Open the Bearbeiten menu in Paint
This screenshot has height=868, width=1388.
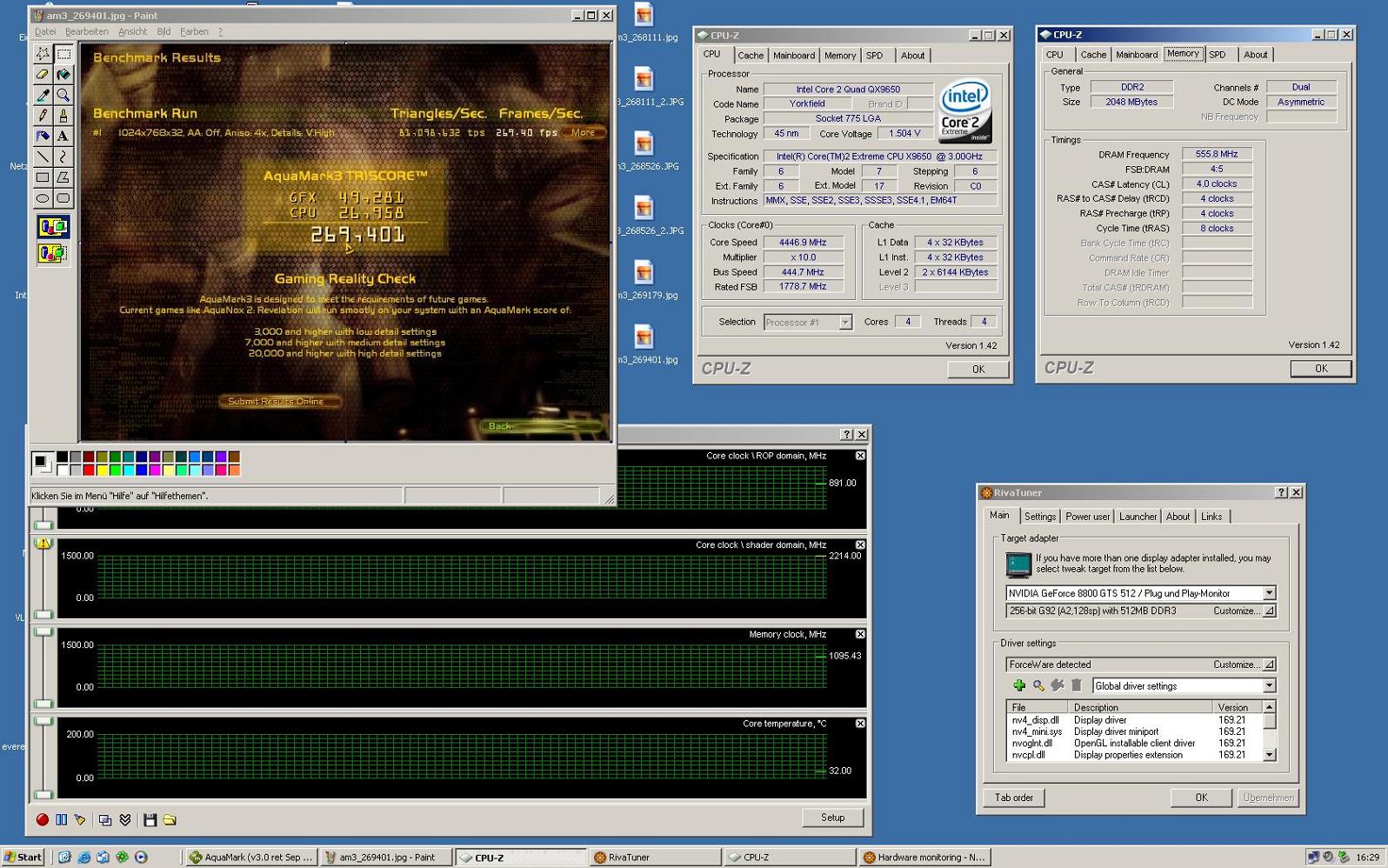(x=87, y=31)
